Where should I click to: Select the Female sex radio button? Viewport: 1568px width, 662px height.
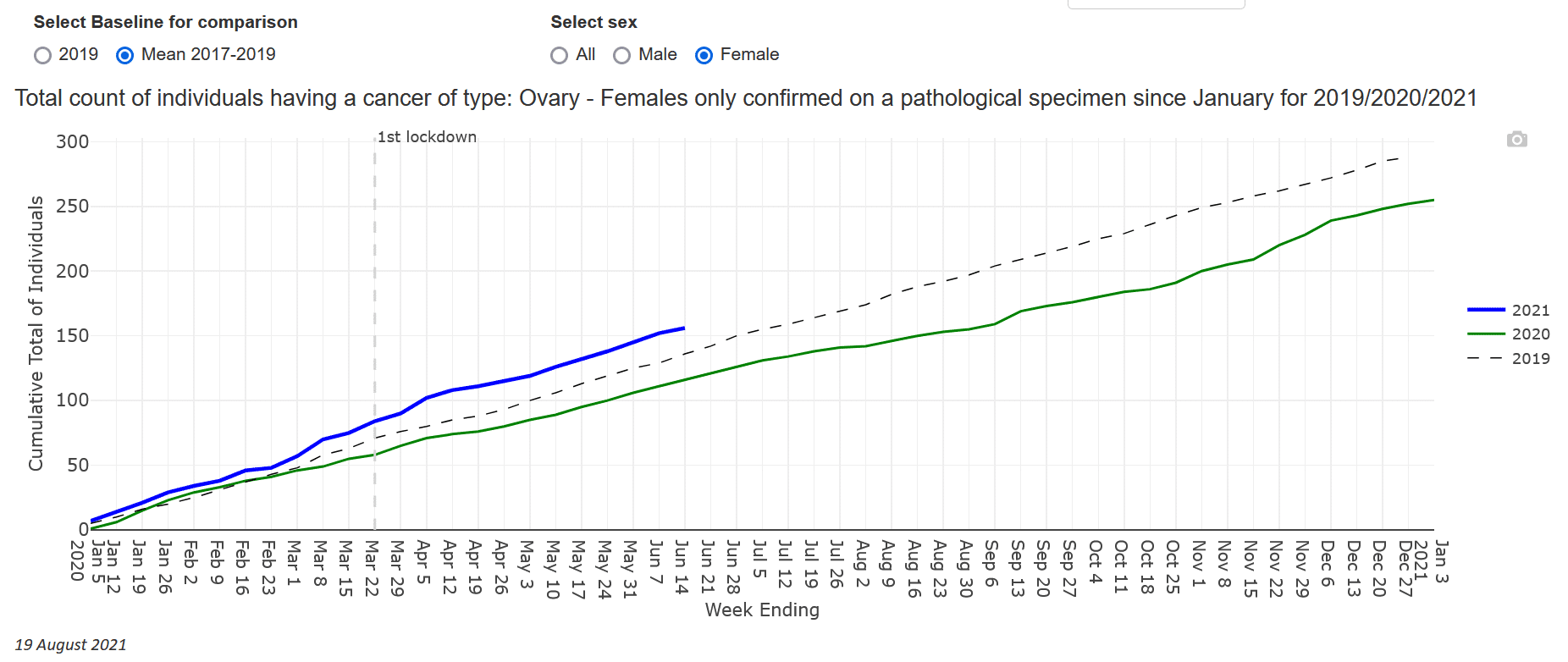click(x=704, y=56)
